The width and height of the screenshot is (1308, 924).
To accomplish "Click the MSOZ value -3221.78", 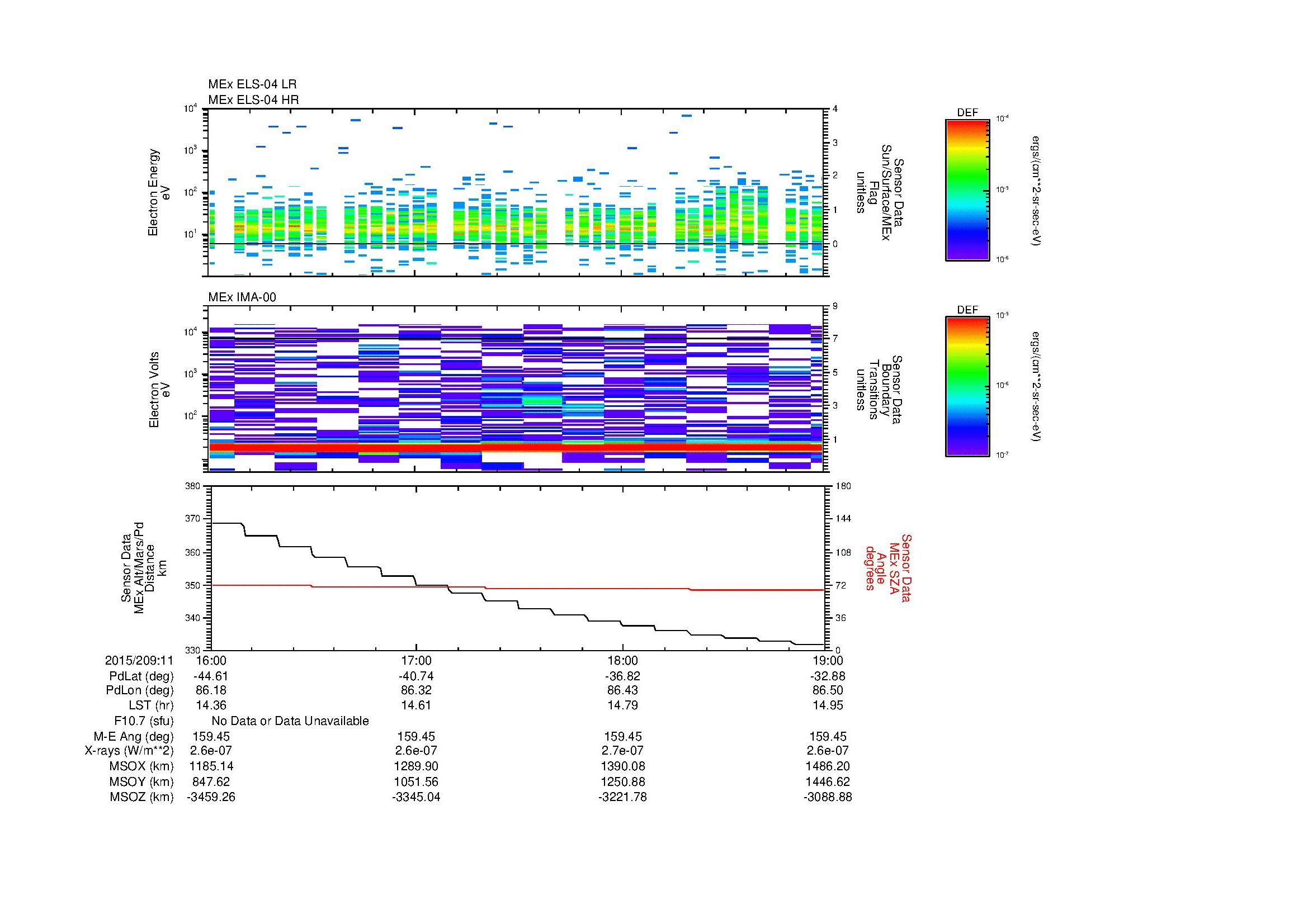I will pos(622,798).
